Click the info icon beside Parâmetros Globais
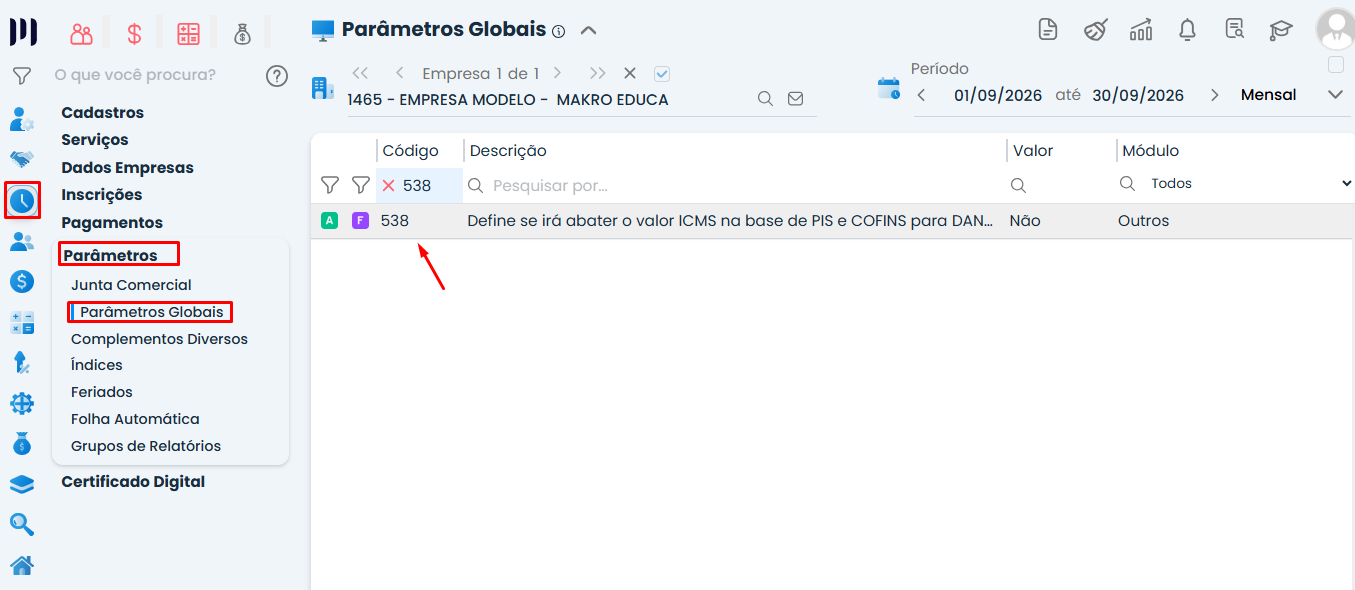 tap(559, 31)
